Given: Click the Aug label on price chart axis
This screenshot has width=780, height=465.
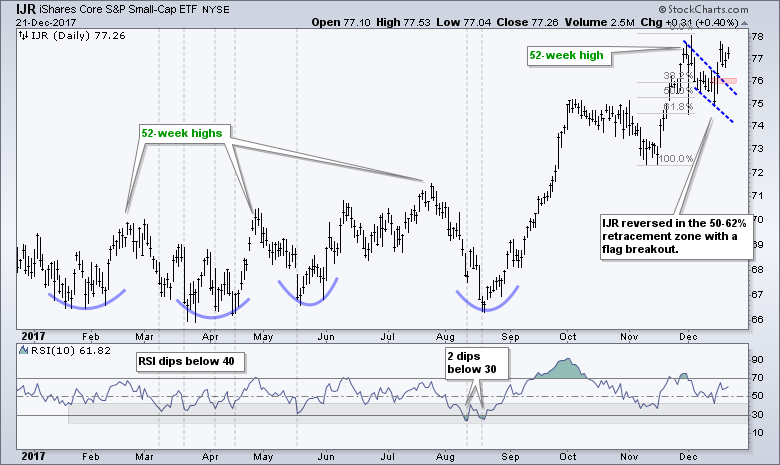Looking at the screenshot, I should [445, 337].
